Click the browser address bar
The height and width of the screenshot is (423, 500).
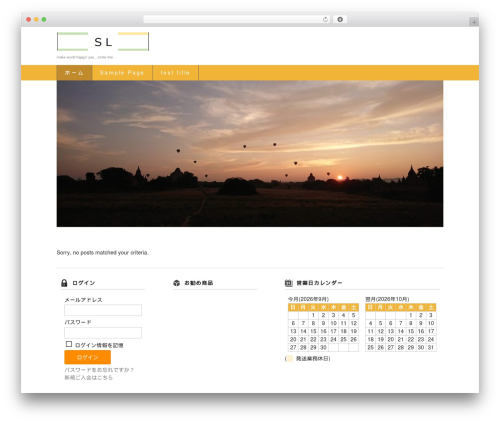[237, 20]
